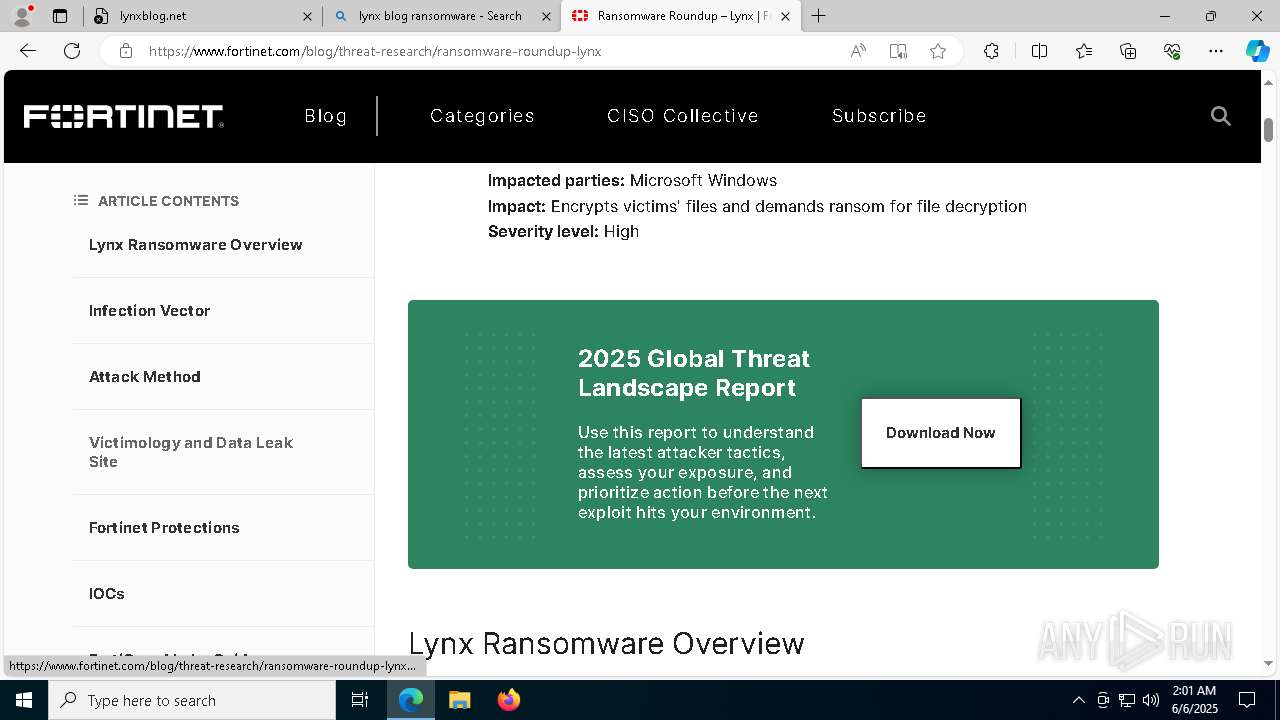Screen dimensions: 1280x720
Task: Launch Firefox from the taskbar
Action: (509, 700)
